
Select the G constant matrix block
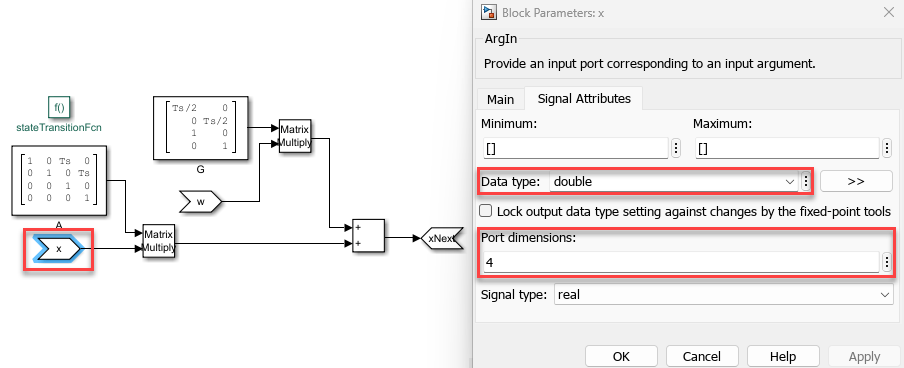click(201, 128)
